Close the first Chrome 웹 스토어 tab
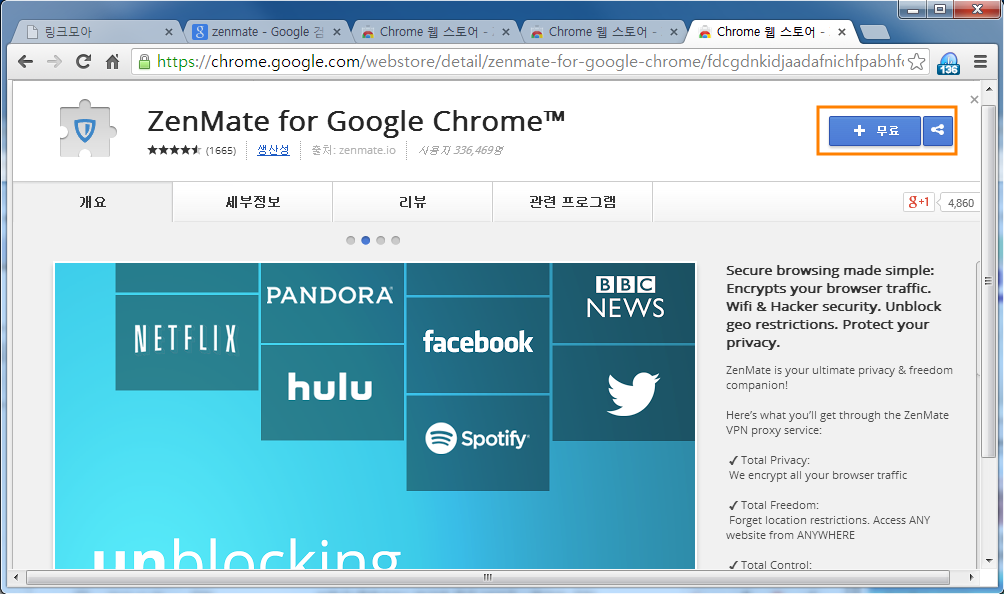 [506, 32]
